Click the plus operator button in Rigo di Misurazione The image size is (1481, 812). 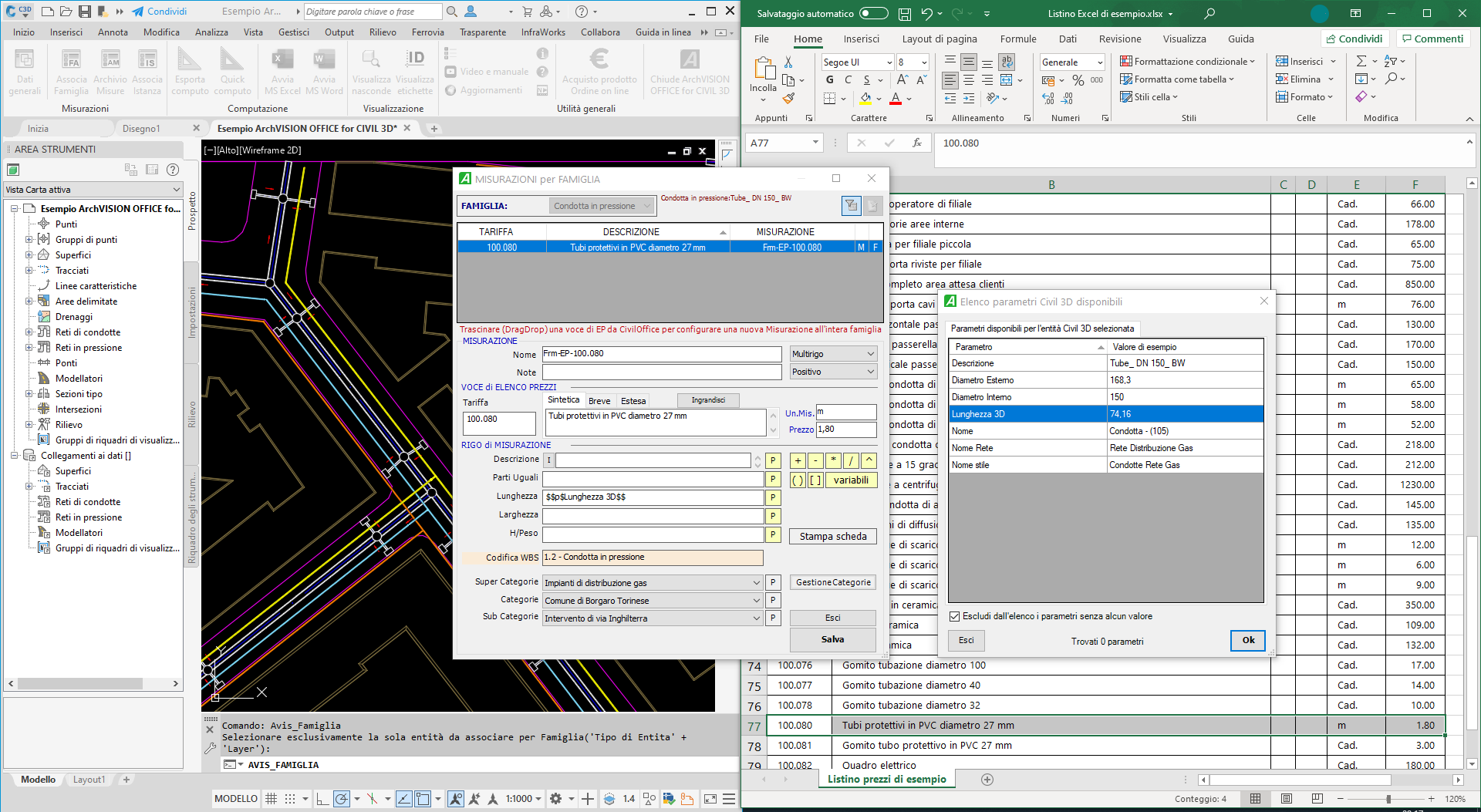point(798,461)
